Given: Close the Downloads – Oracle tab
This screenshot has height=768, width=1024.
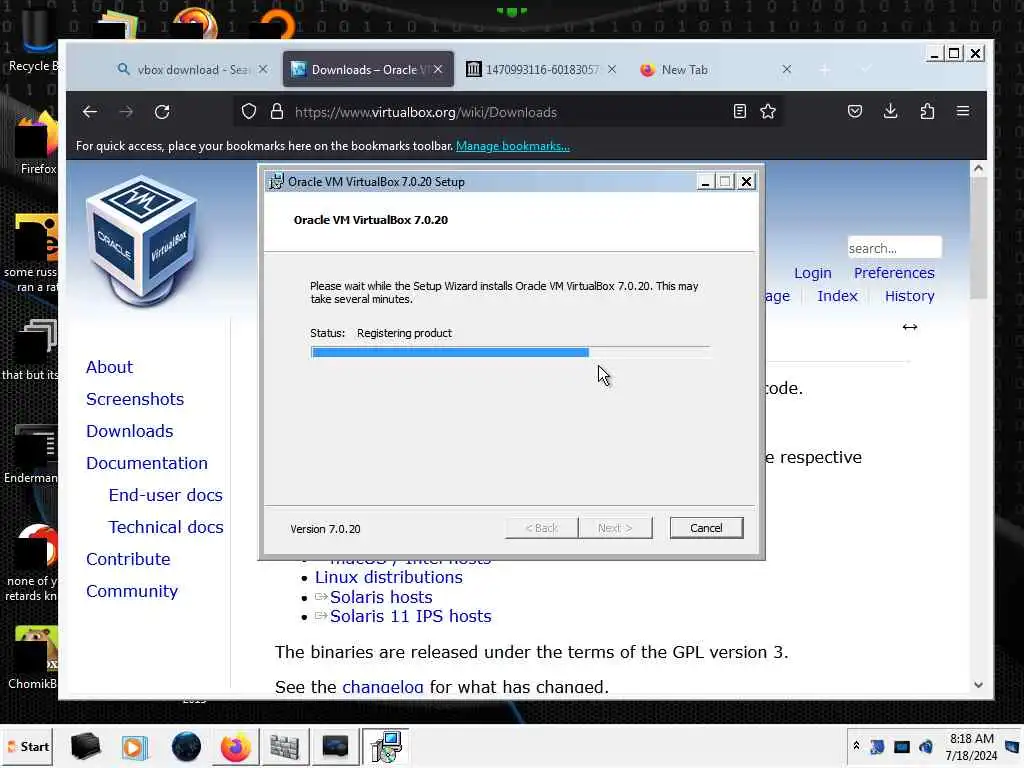Looking at the screenshot, I should [x=438, y=69].
